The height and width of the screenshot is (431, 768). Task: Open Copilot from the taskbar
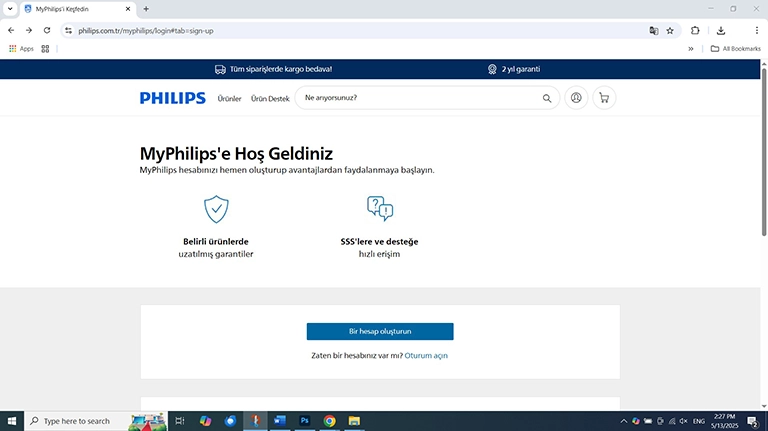(x=205, y=421)
